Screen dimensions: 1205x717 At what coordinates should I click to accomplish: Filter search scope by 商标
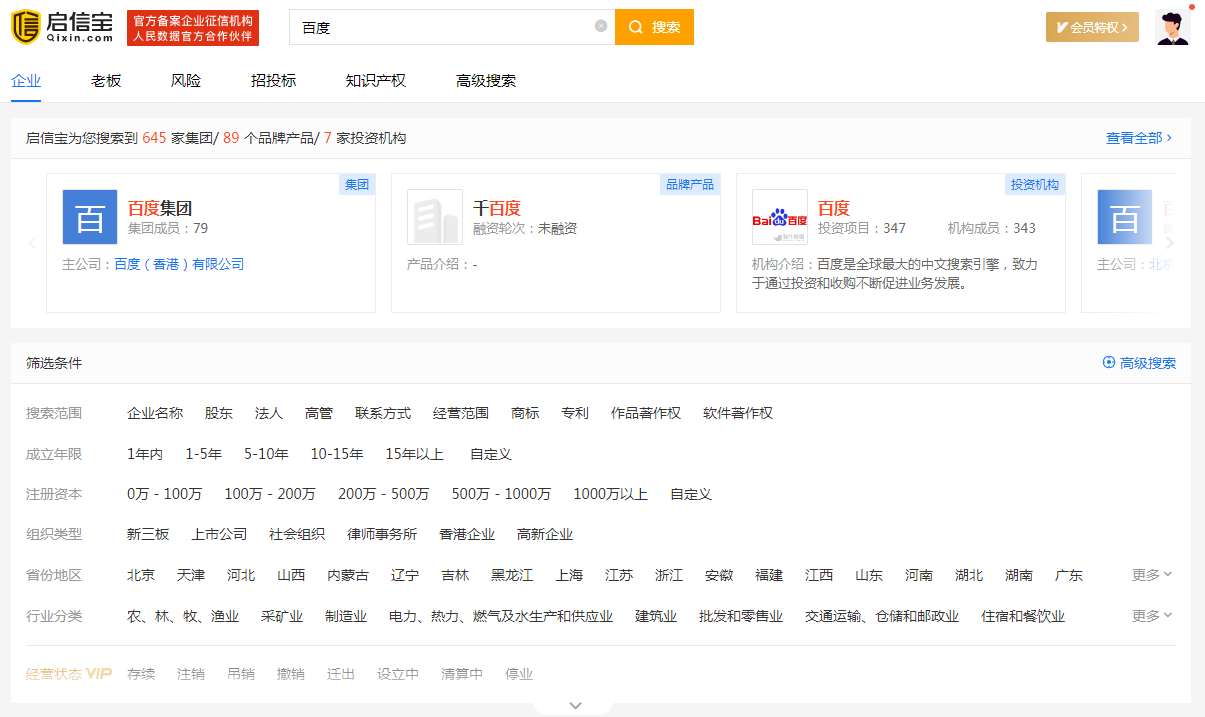525,413
